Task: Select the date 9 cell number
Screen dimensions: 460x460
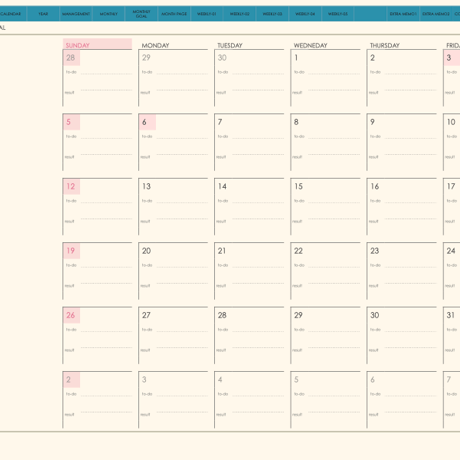Action: (x=372, y=122)
